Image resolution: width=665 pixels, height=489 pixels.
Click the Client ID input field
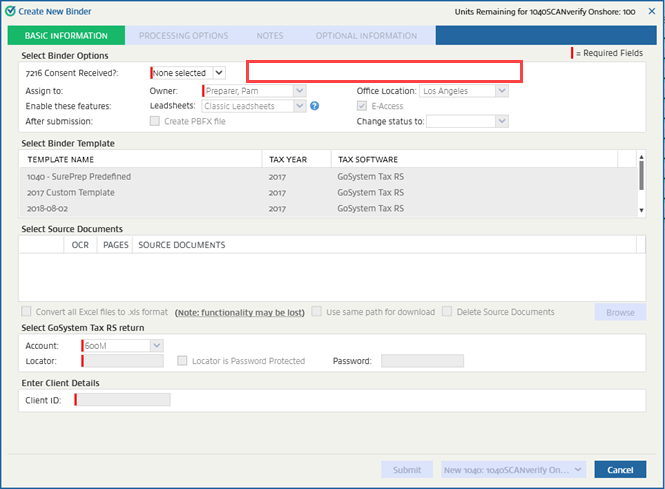124,400
